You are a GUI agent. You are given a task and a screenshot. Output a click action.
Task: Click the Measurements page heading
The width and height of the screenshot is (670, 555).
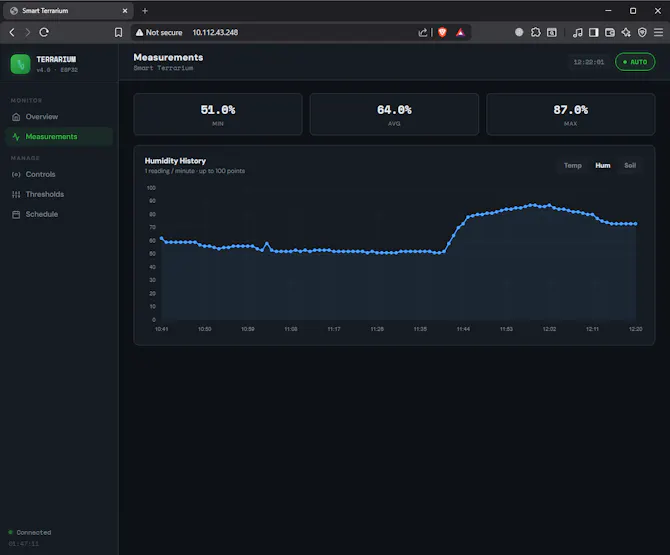(168, 57)
